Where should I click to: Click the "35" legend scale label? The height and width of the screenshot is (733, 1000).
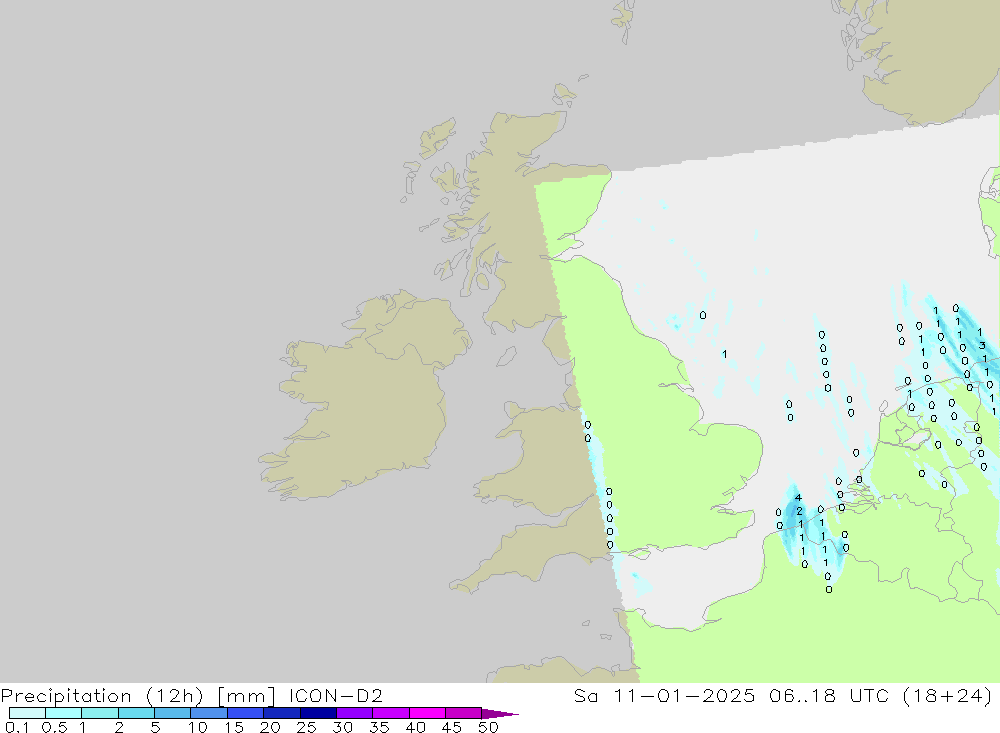pyautogui.click(x=379, y=727)
